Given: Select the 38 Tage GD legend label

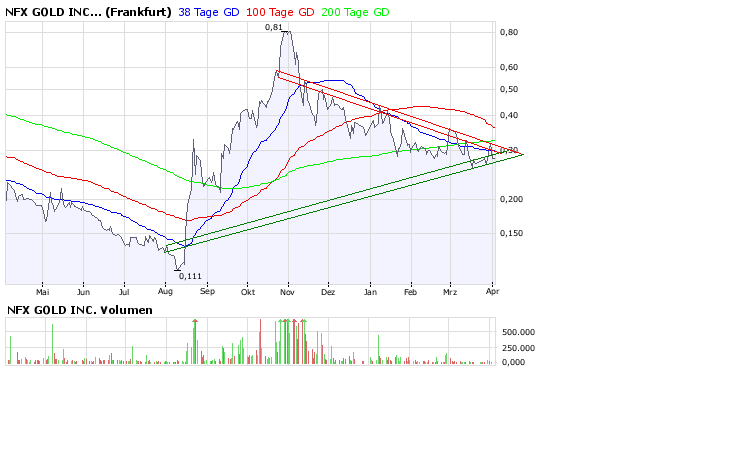Looking at the screenshot, I should pos(208,12).
